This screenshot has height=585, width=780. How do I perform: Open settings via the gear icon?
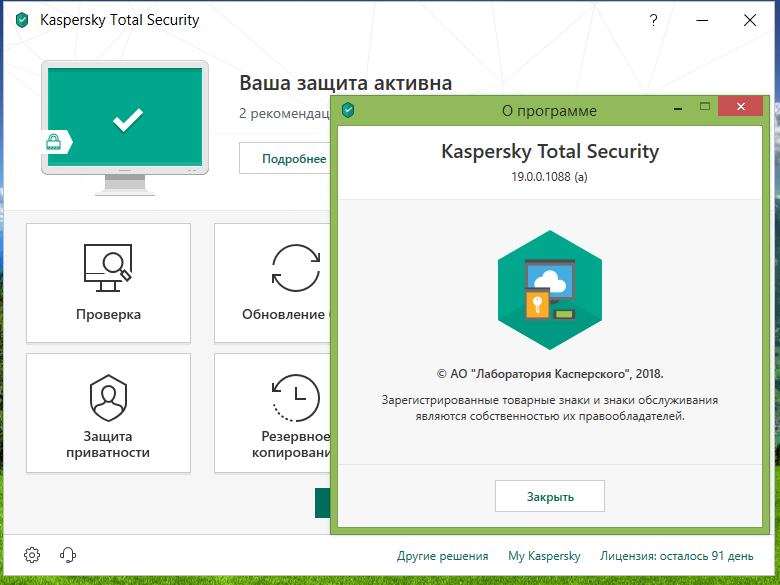(32, 555)
